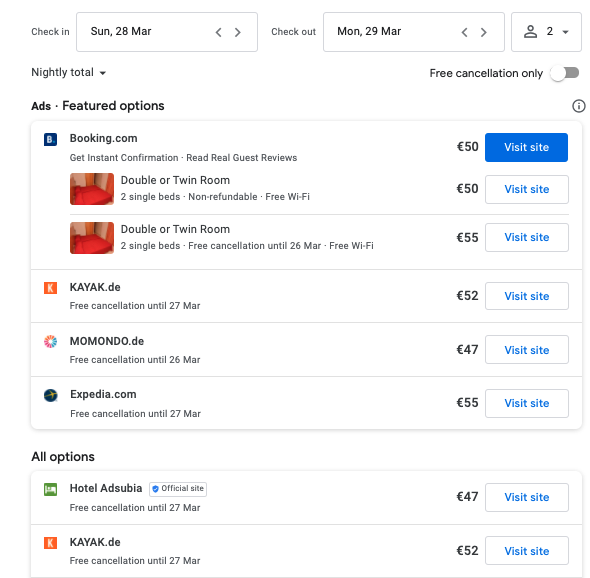Click the non-refundable Twin Room thumbnail

pos(92,189)
